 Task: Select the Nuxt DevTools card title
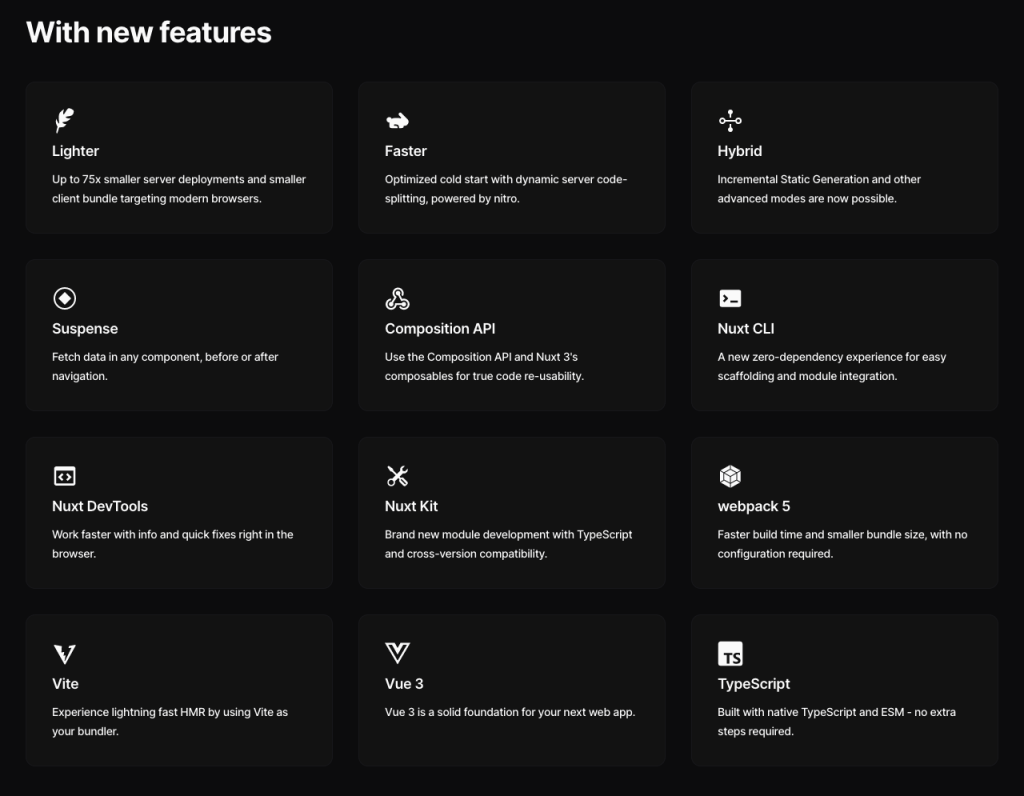pos(100,506)
